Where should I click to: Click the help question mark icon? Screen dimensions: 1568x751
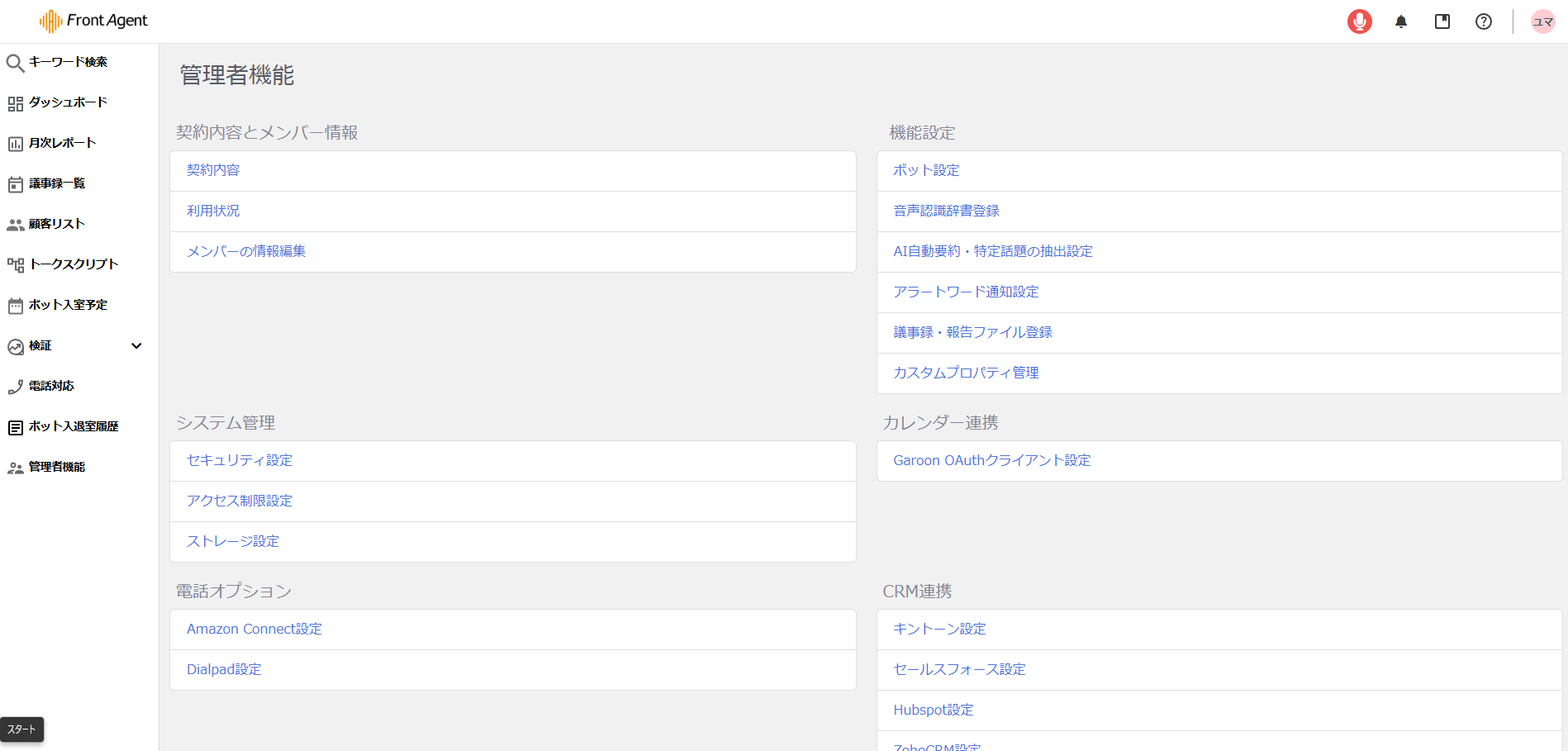[1484, 21]
